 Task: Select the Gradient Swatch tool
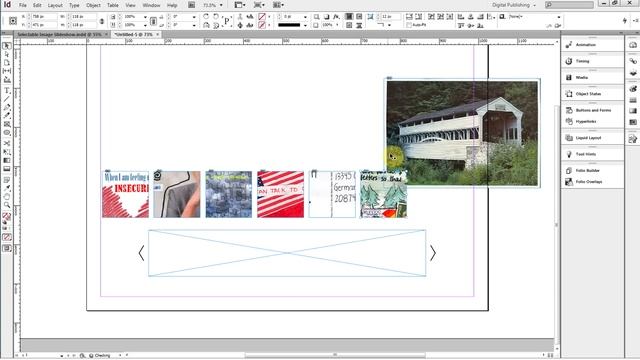(x=7, y=160)
